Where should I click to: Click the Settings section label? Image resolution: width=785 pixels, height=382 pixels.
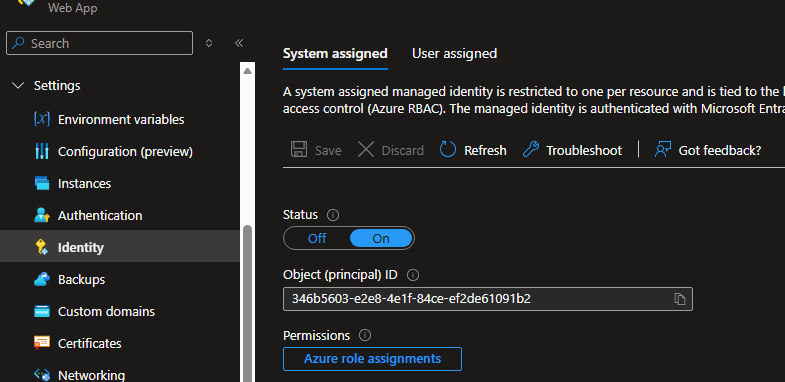coord(57,86)
